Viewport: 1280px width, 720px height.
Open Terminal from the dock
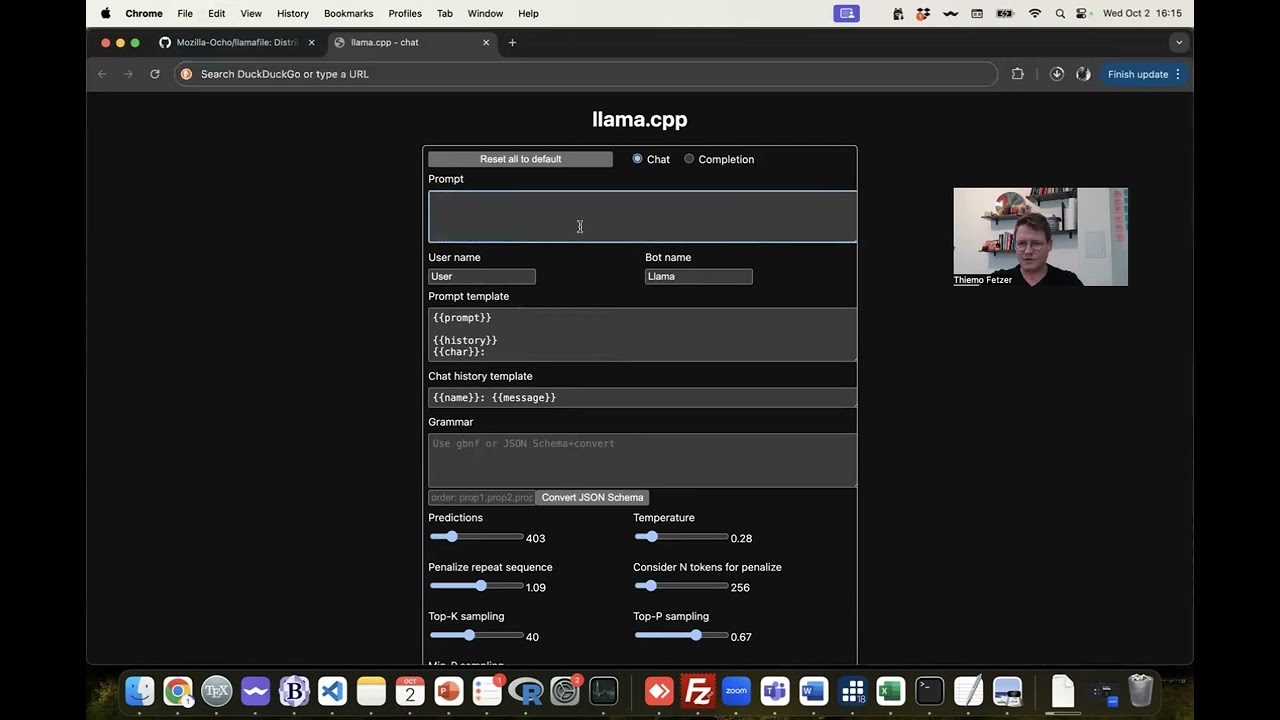pyautogui.click(x=929, y=691)
